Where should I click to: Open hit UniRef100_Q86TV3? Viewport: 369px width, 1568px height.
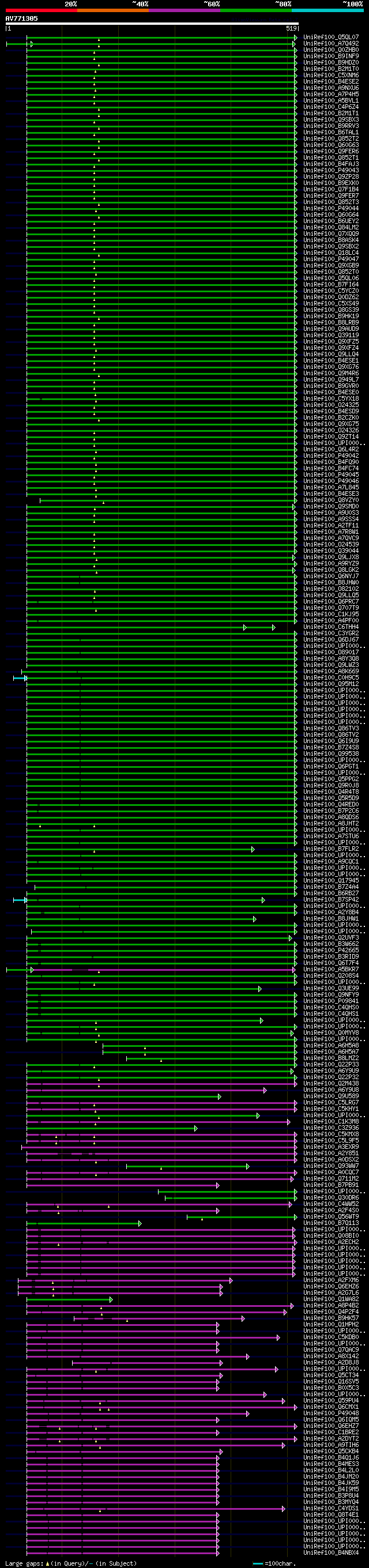pyautogui.click(x=332, y=729)
